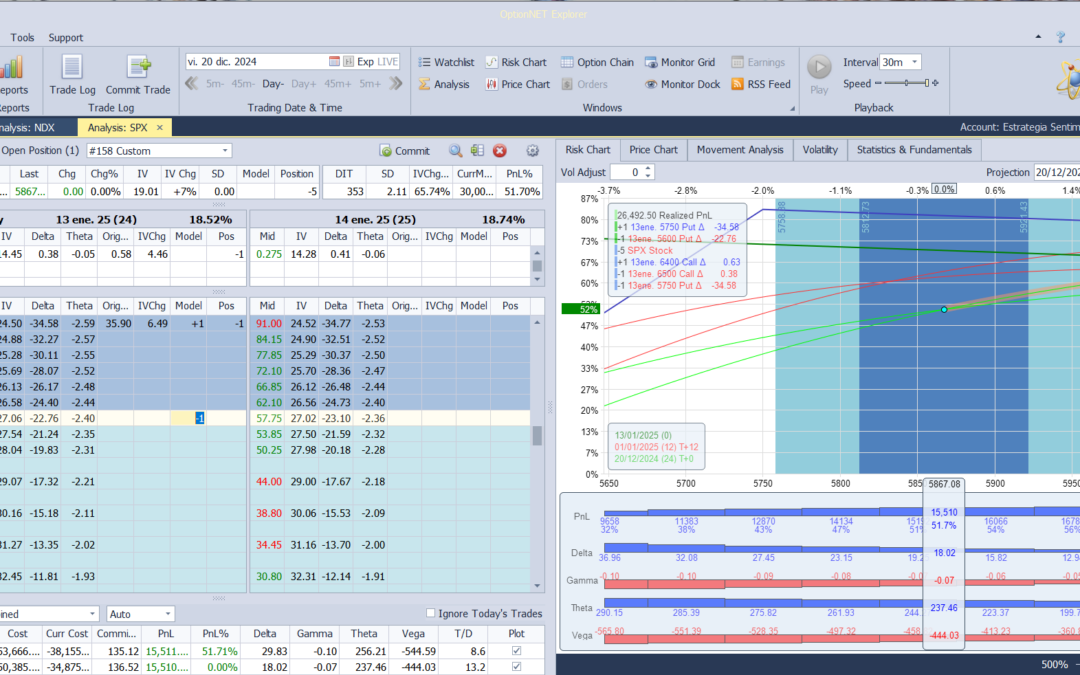Click the 13/01/2025 (0) legend entry
The height and width of the screenshot is (675, 1080).
[643, 435]
